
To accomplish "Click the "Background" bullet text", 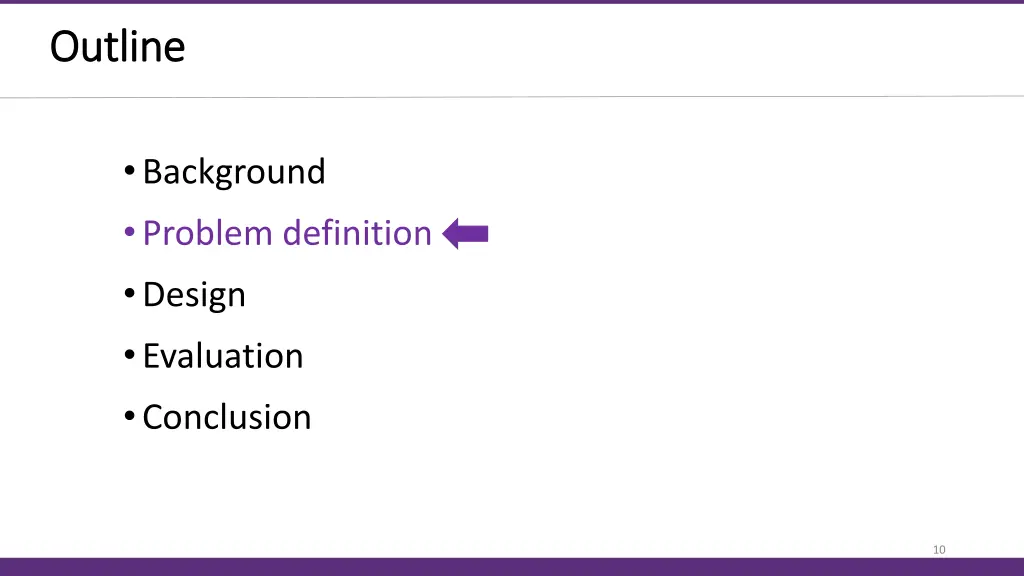I will pos(234,172).
